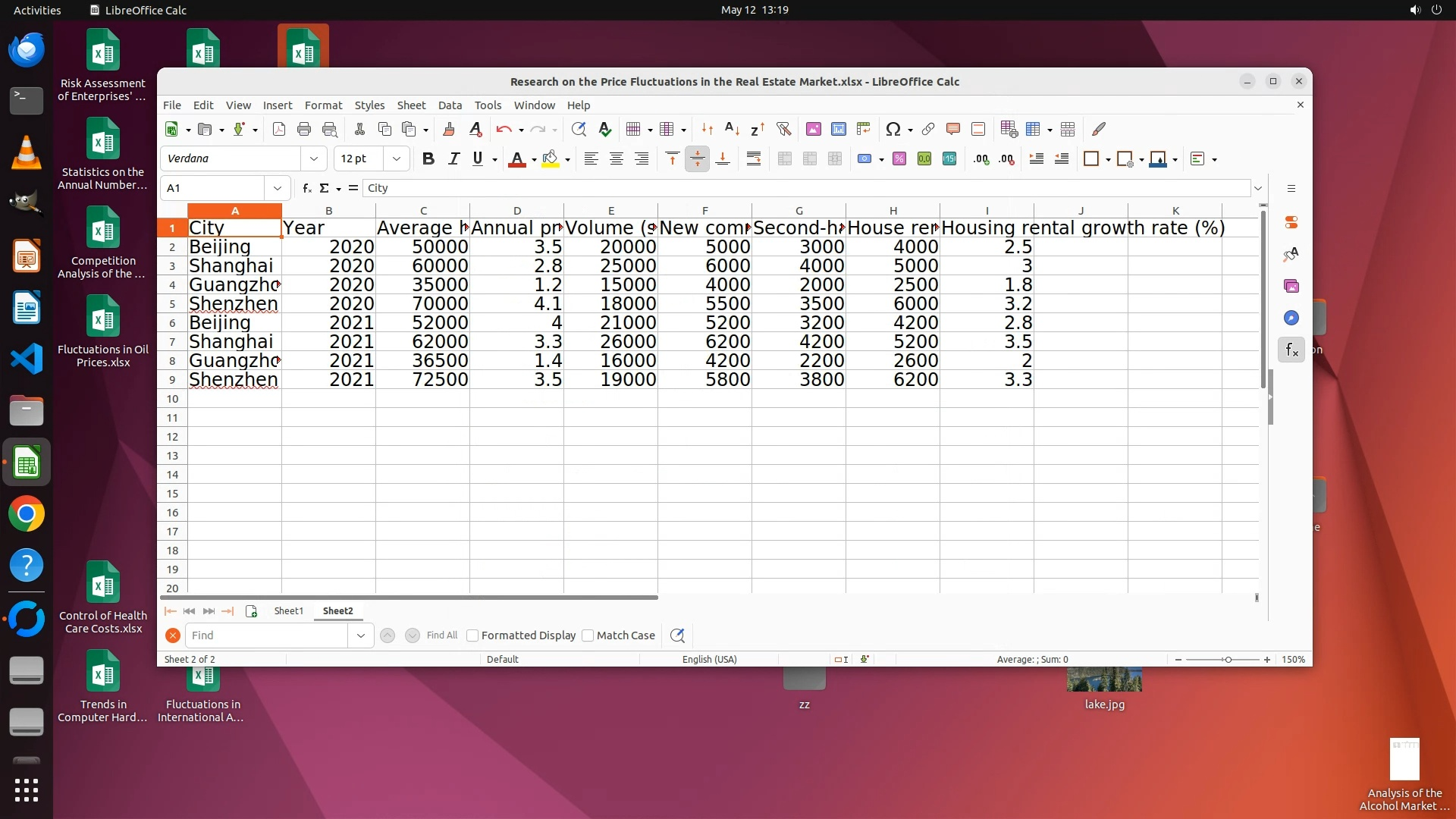Click the Sum sigma icon

(x=324, y=188)
